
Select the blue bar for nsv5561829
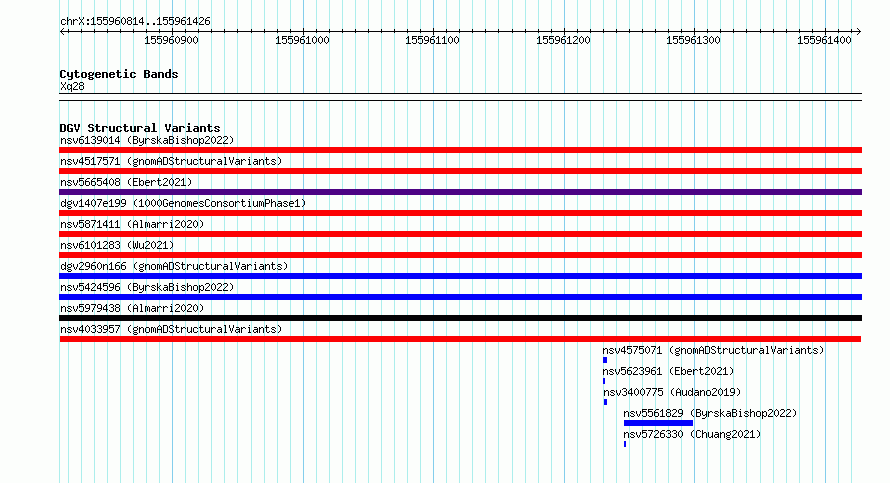tap(658, 423)
